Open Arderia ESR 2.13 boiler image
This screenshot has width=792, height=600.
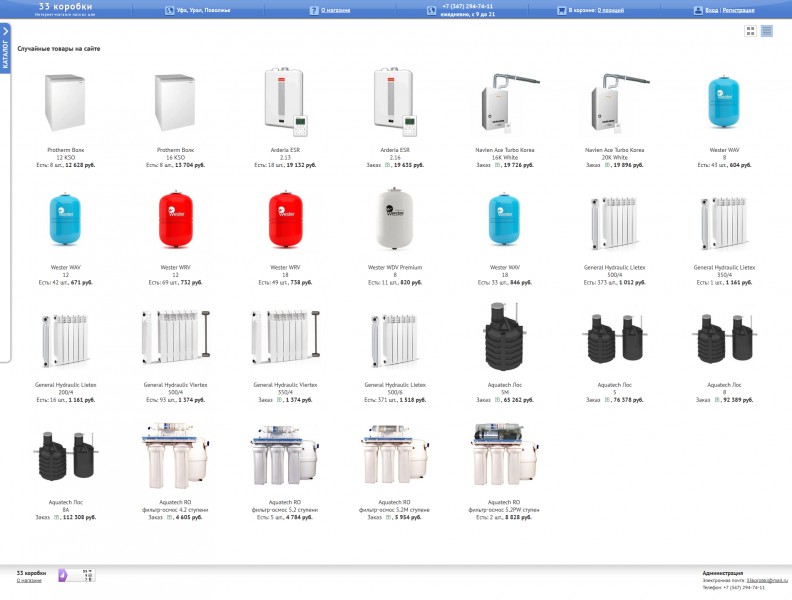[x=285, y=102]
